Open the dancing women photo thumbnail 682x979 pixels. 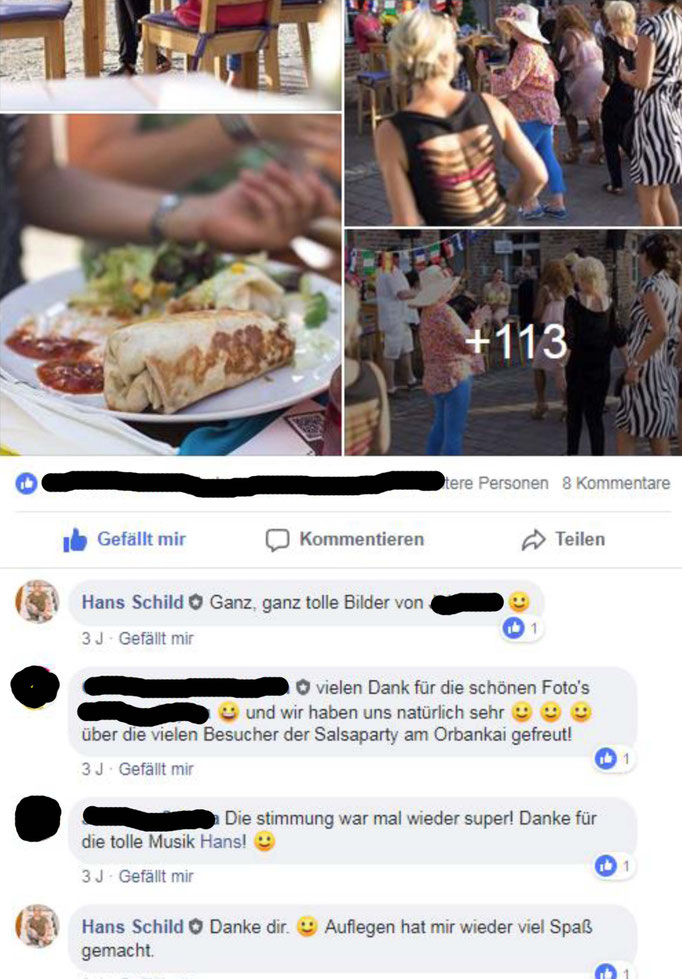513,112
